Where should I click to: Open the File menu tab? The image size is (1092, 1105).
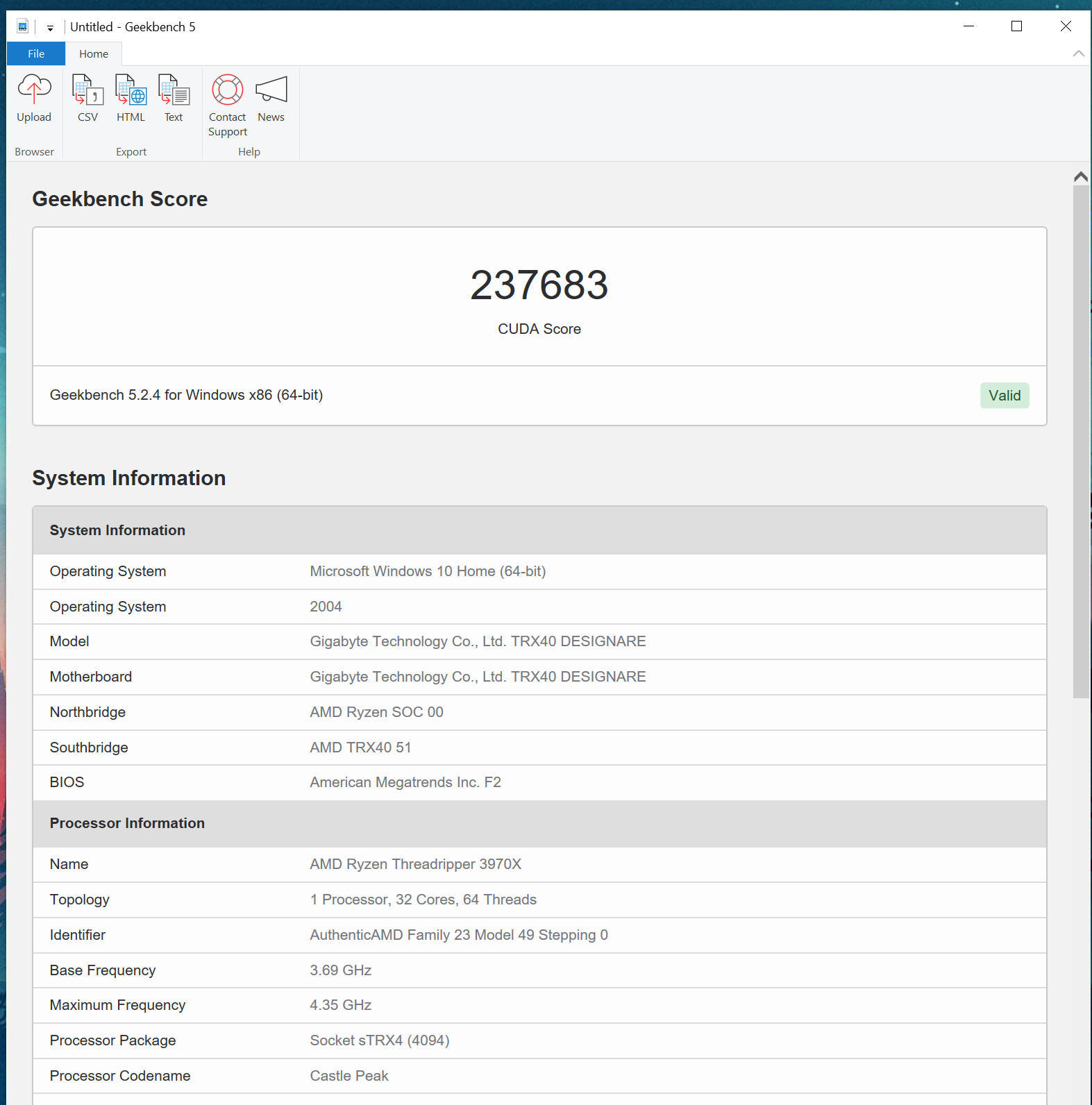[36, 53]
